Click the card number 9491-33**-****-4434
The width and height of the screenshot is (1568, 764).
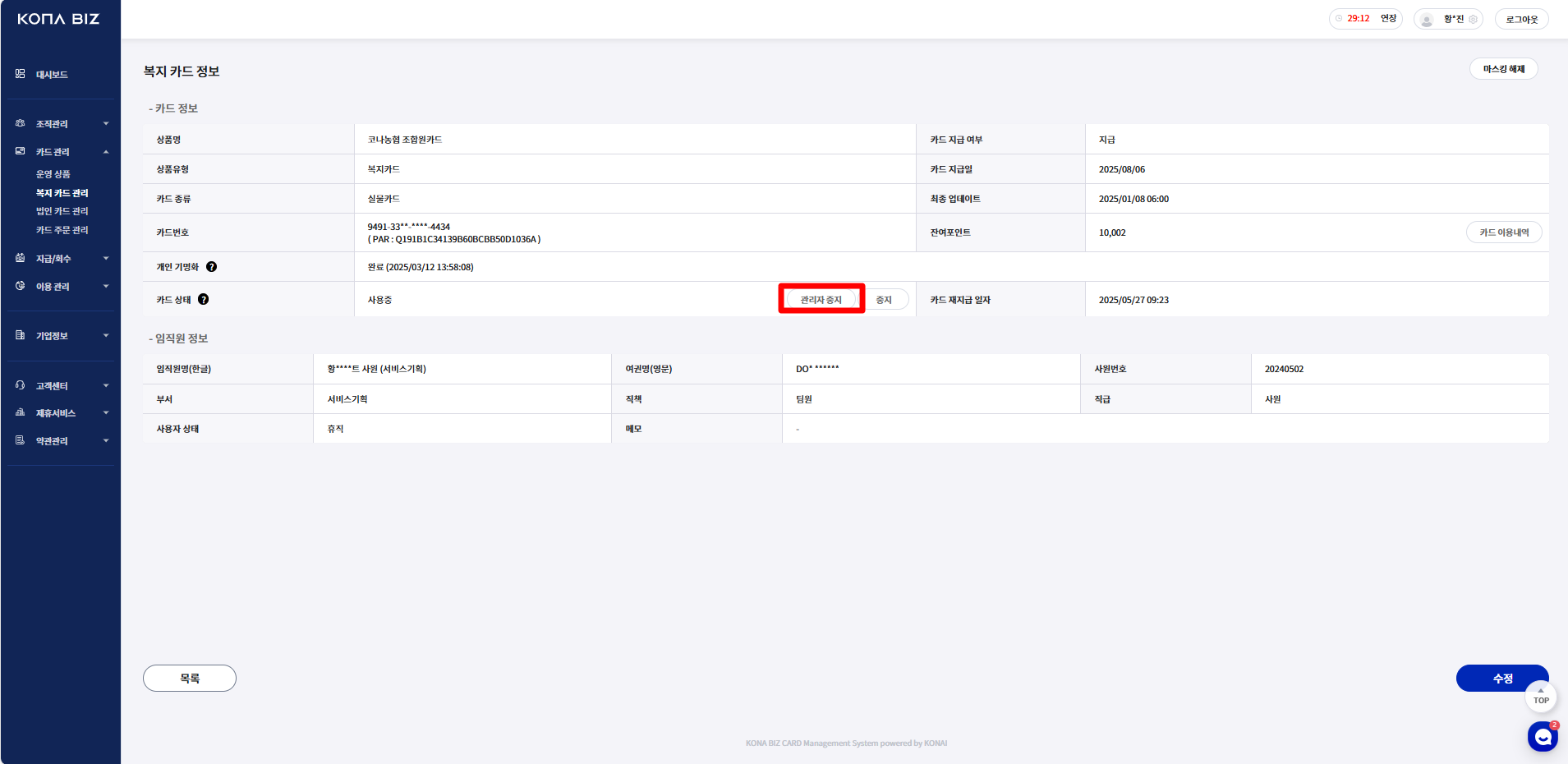point(409,227)
